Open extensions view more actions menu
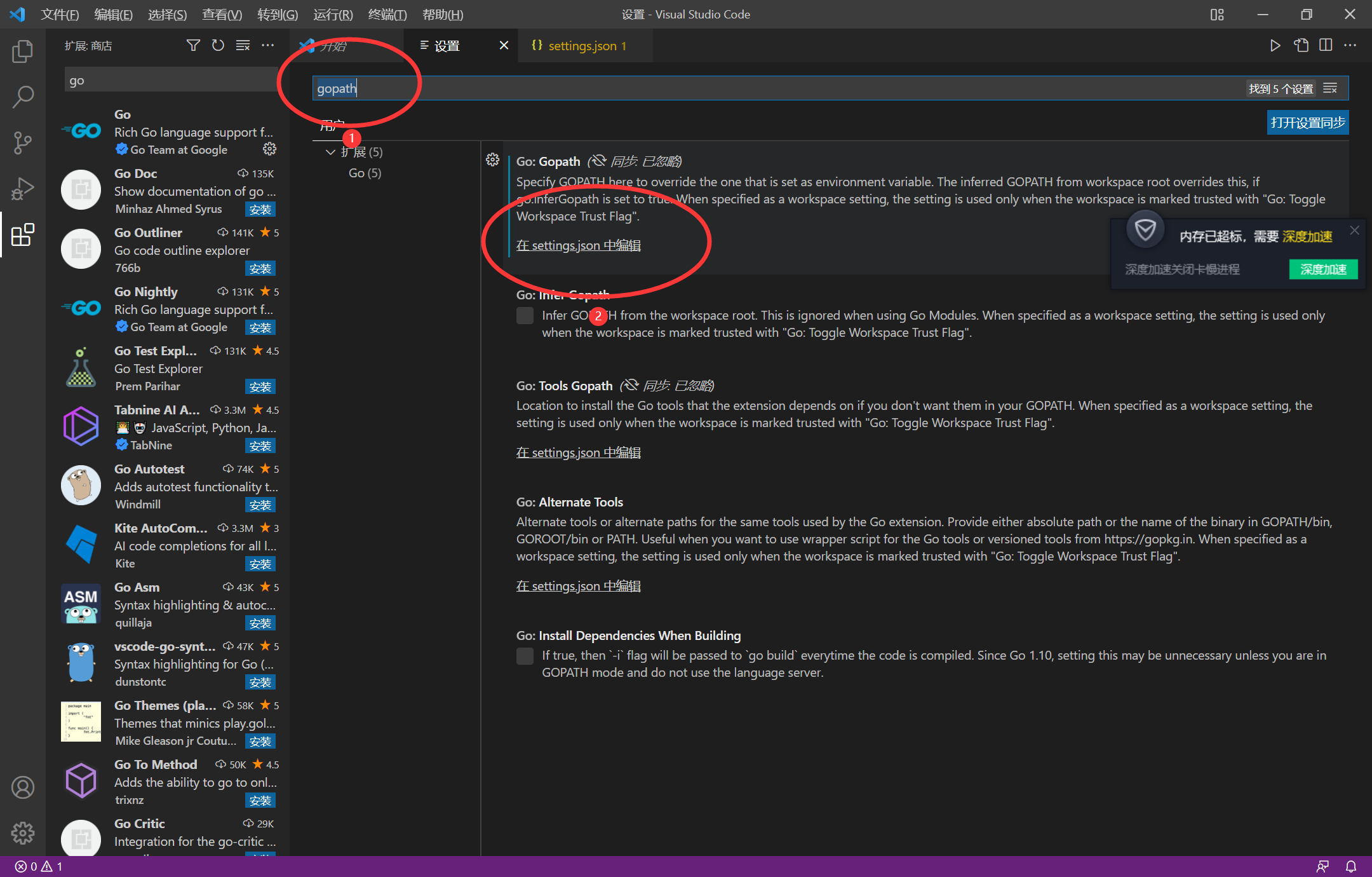Viewport: 1372px width, 877px height. (268, 45)
